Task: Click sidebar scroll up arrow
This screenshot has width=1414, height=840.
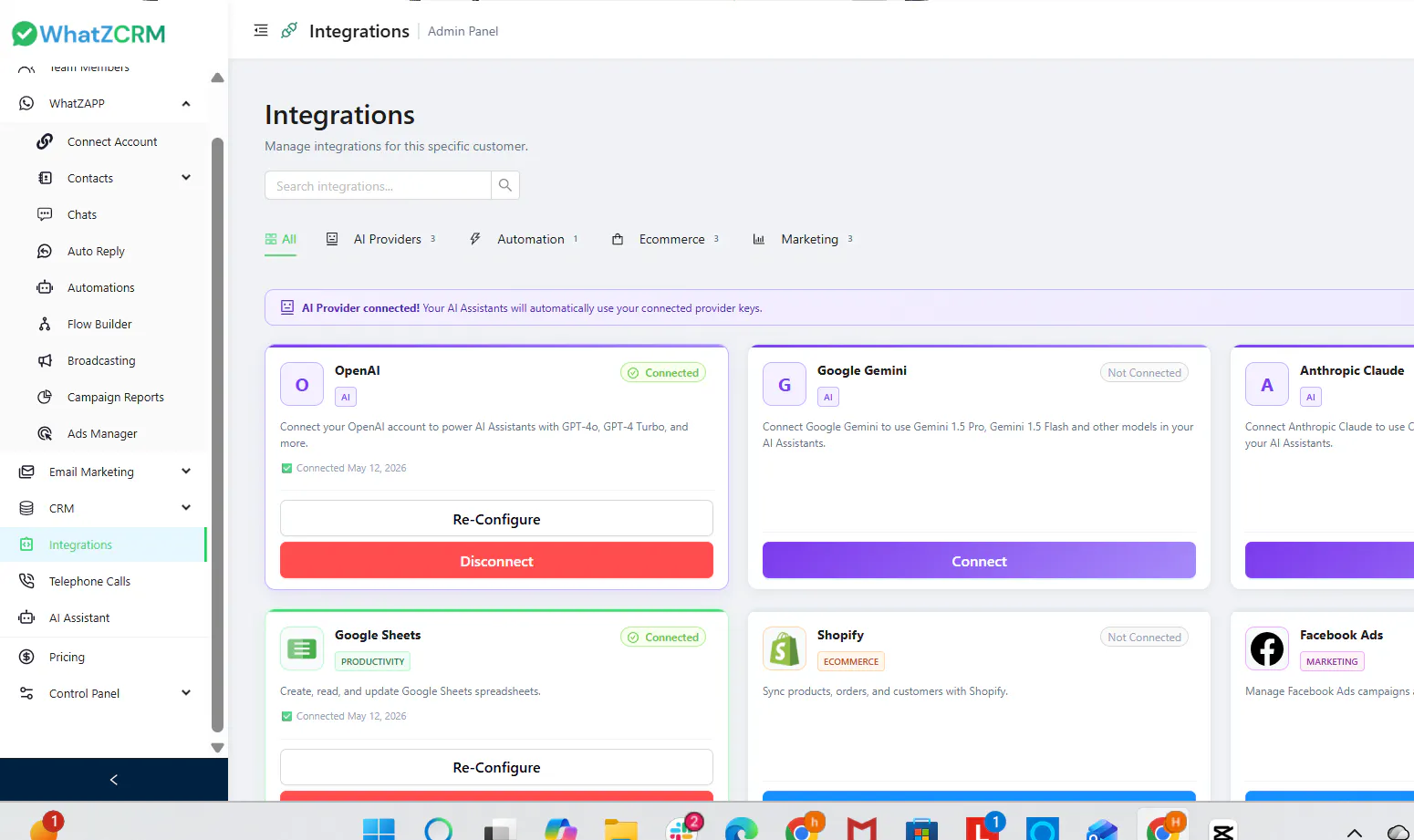Action: [x=217, y=78]
